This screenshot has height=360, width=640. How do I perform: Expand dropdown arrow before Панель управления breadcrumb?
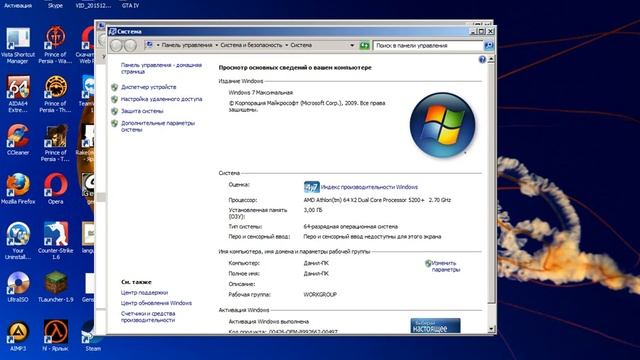pos(158,45)
